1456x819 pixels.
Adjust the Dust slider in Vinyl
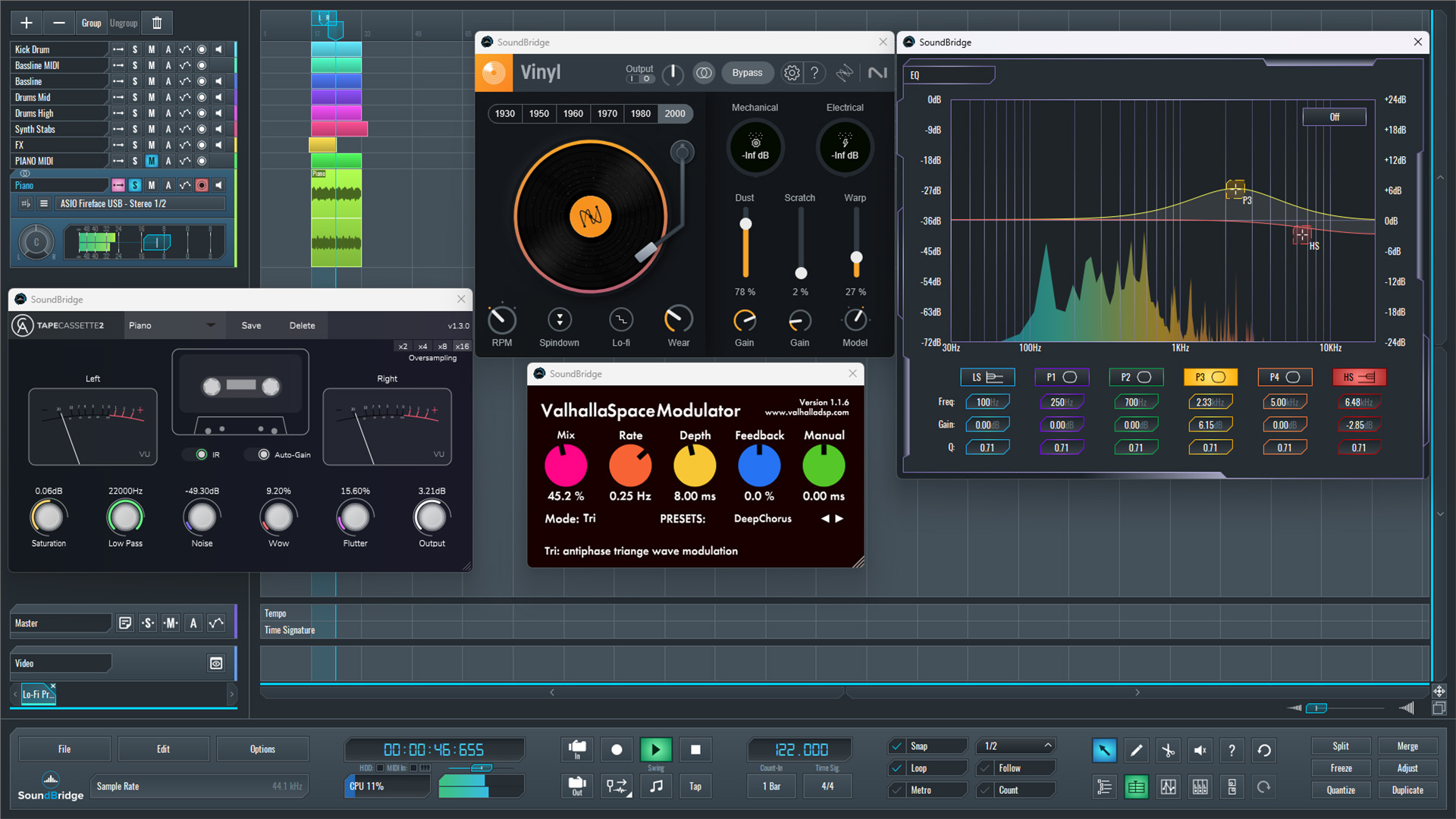pos(745,224)
